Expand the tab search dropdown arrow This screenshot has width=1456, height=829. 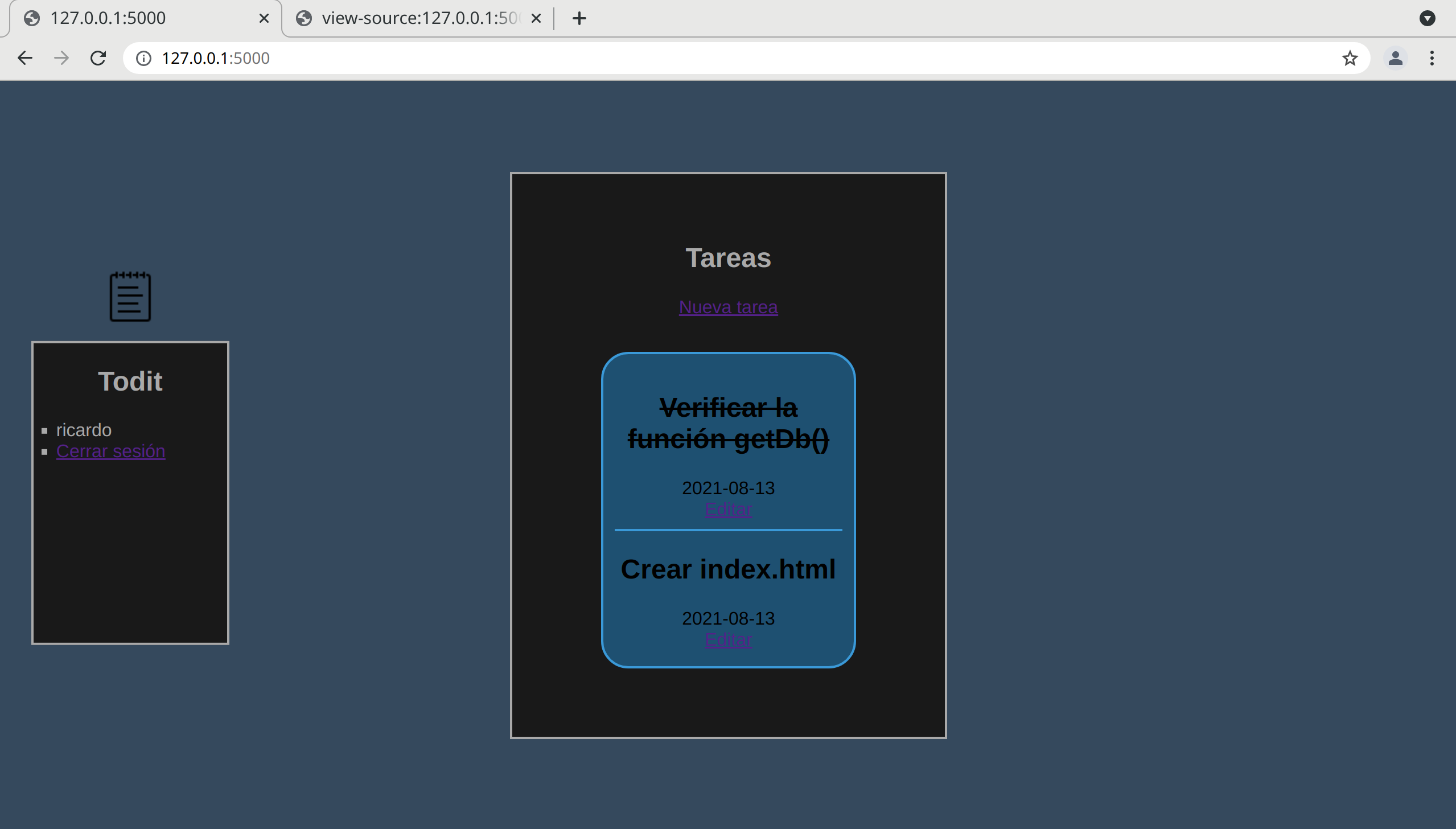coord(1427,18)
